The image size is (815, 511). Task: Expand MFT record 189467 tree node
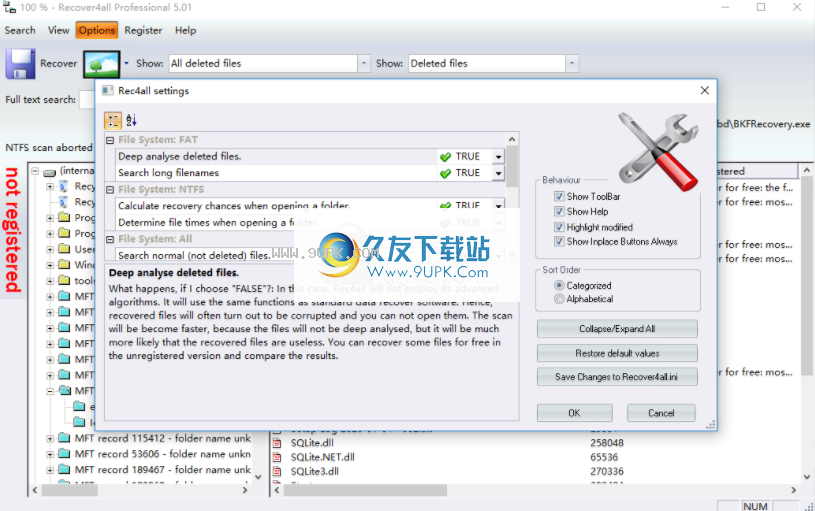point(50,470)
